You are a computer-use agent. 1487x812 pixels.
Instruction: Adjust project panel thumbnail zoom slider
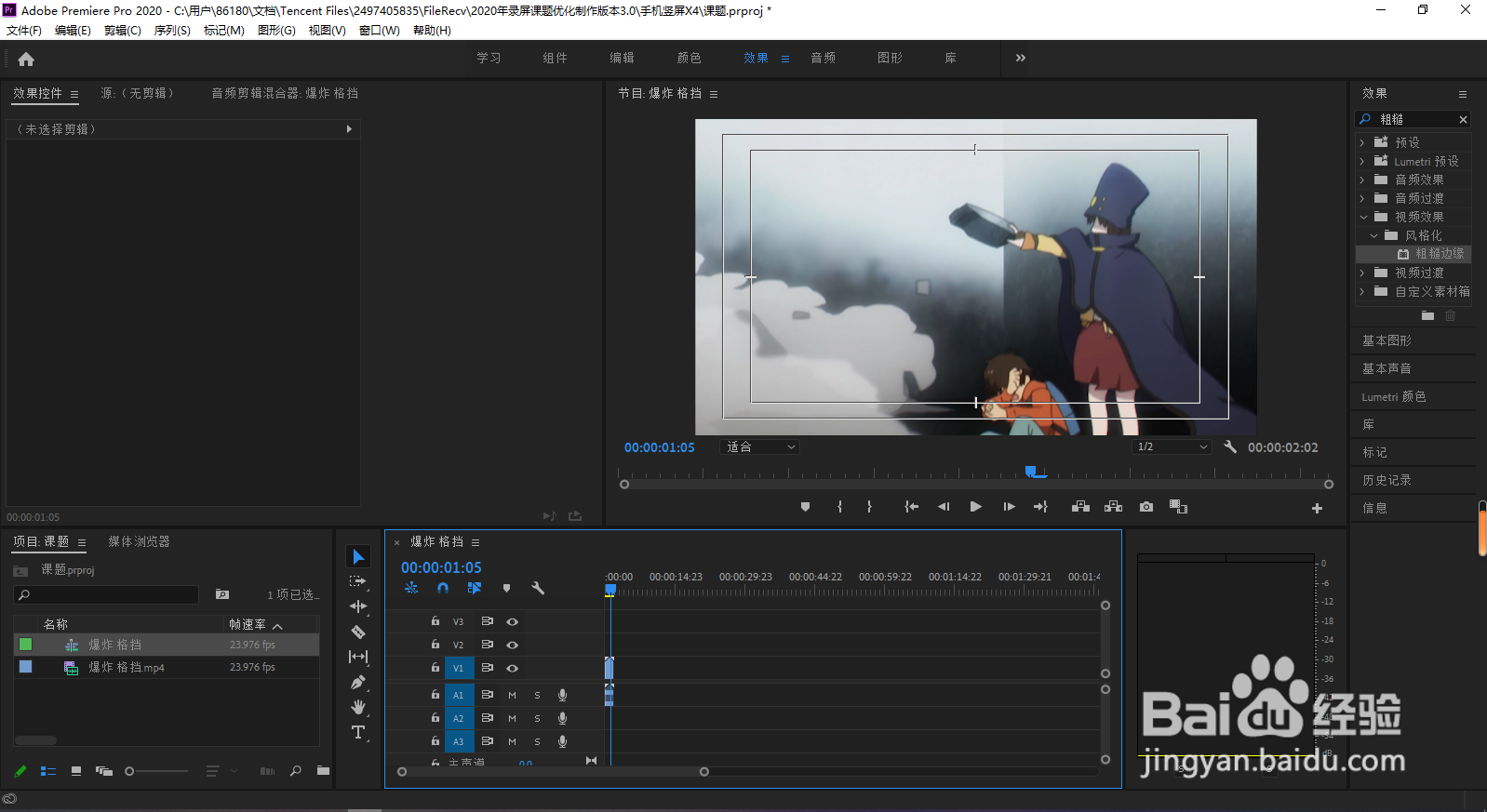129,771
